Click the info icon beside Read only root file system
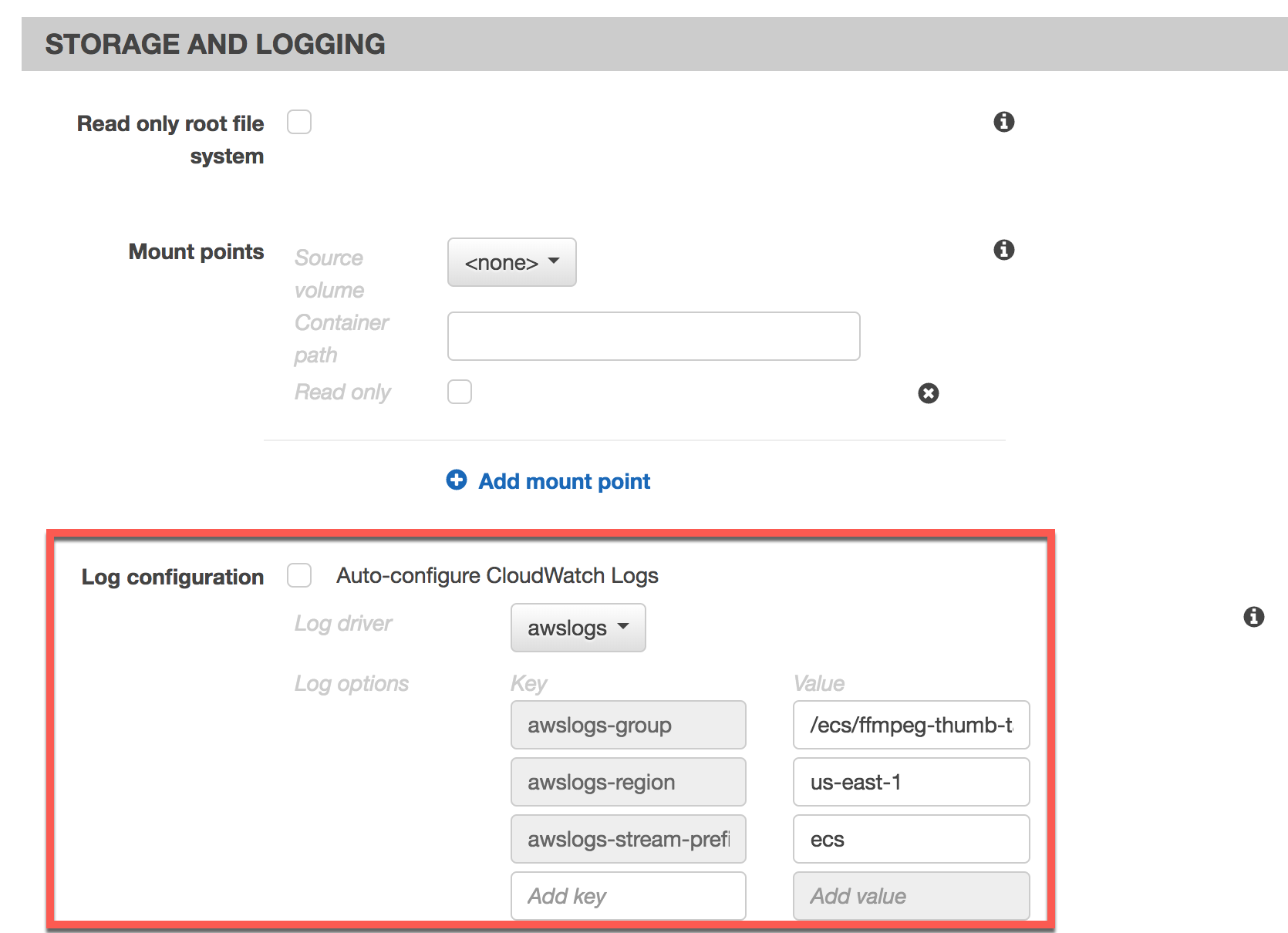 (x=1003, y=122)
